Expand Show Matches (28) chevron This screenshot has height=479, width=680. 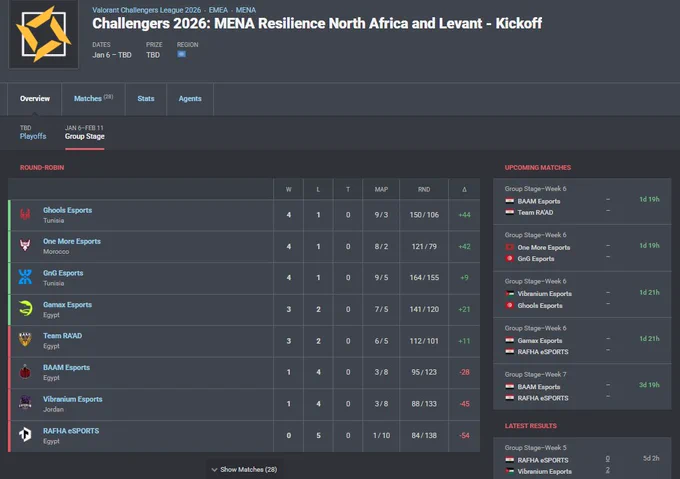[214, 469]
